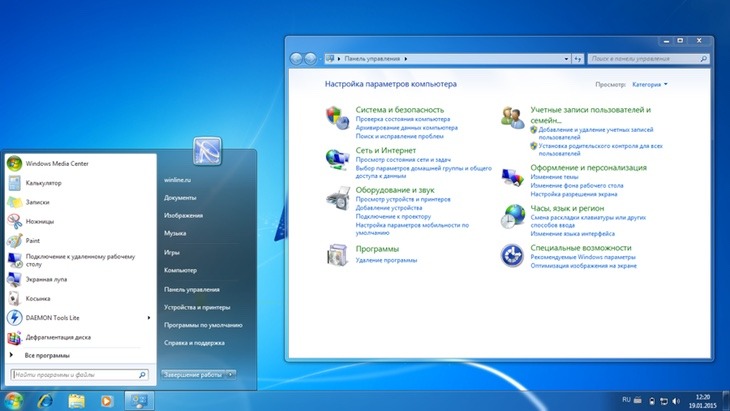The image size is (730, 411).
Task: Open the address bar history dropdown arrow
Action: 566,59
